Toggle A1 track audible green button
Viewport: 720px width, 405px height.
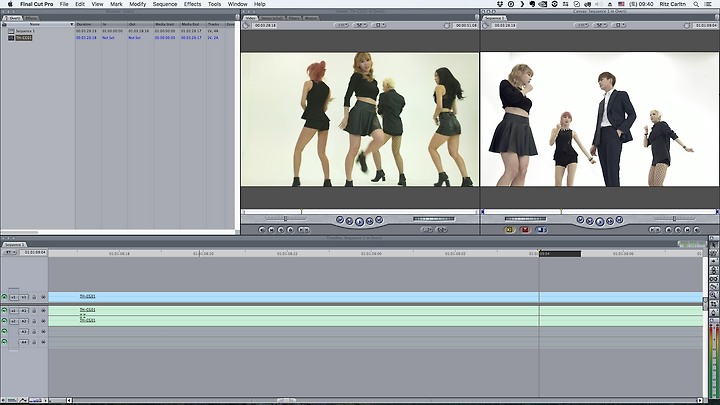(5, 310)
